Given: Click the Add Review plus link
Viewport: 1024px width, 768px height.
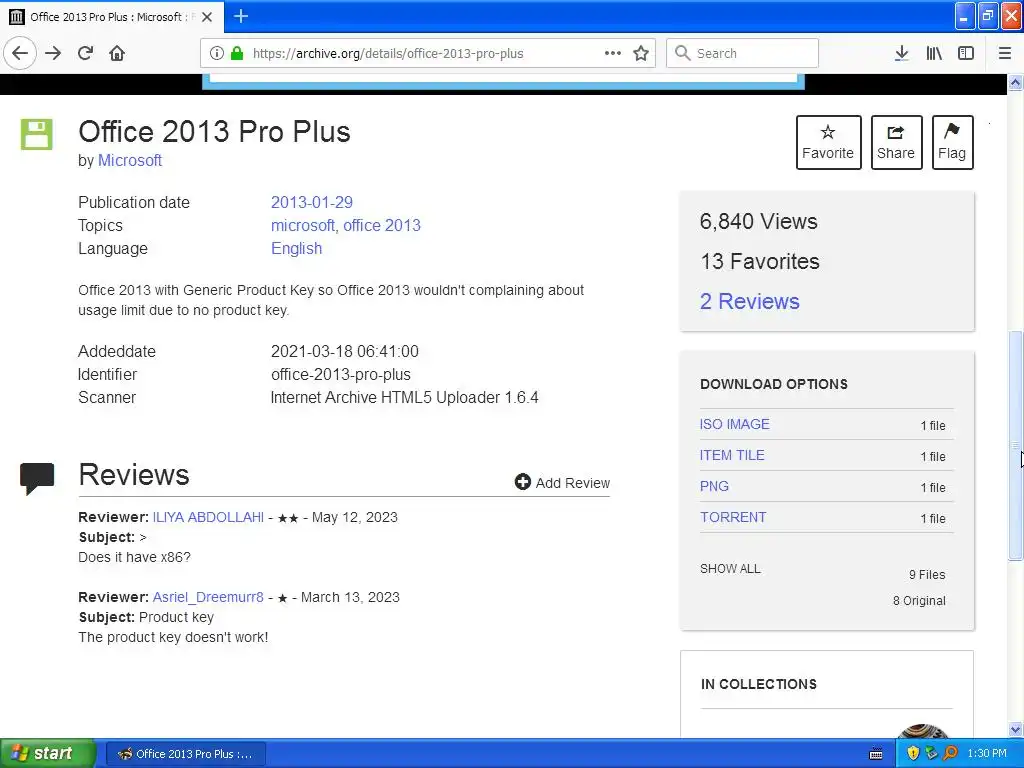Looking at the screenshot, I should pyautogui.click(x=562, y=483).
